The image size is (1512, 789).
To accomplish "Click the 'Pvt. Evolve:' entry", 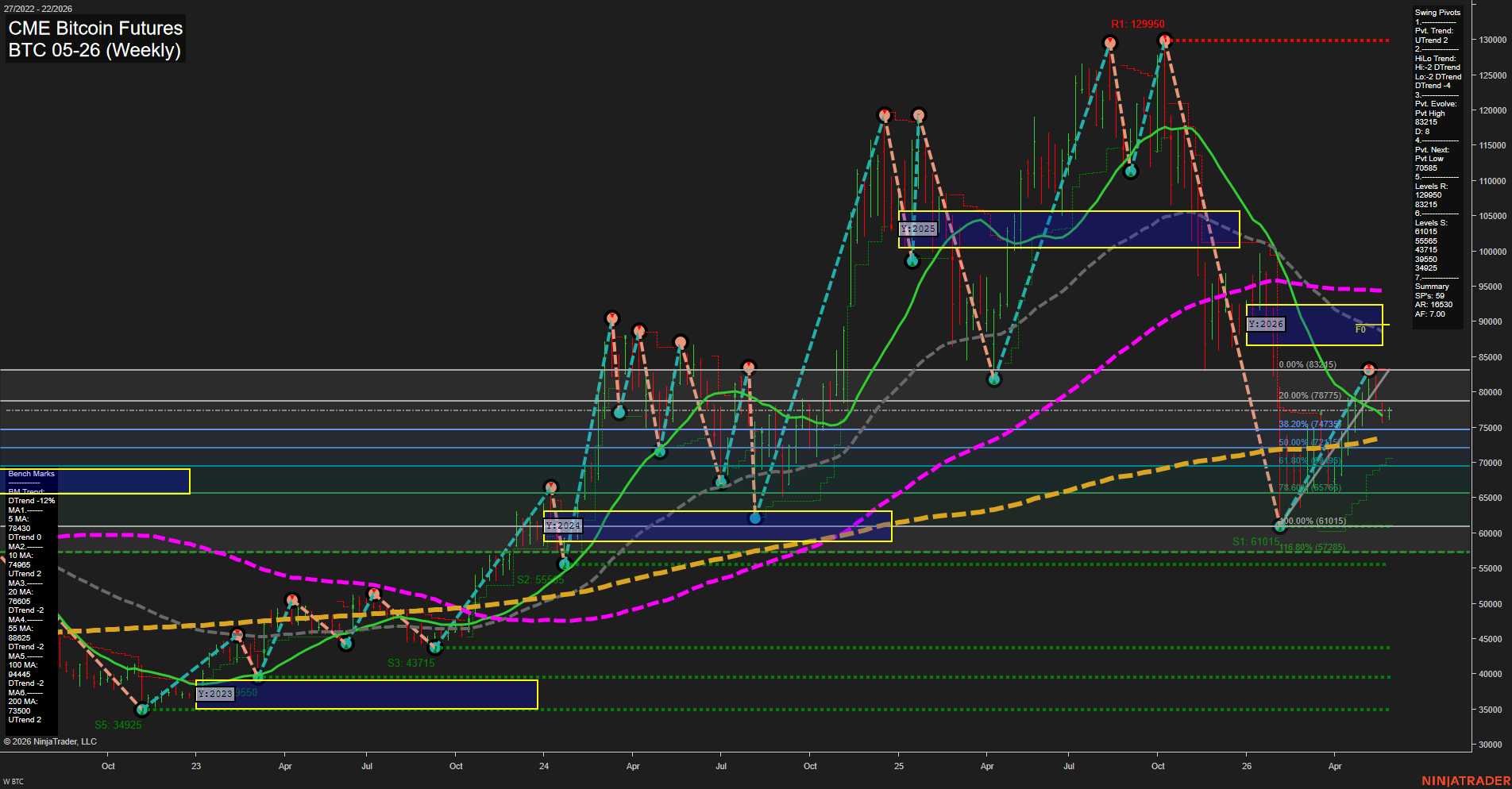I will pyautogui.click(x=1436, y=104).
